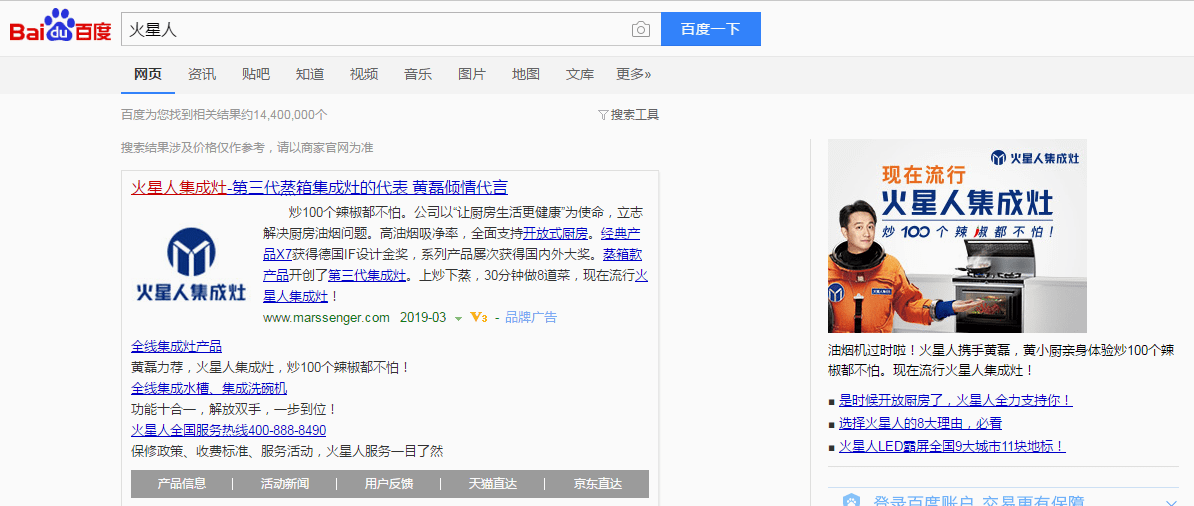Click 火星人全国服务热线400-888-8490 link
Viewport: 1194px width, 506px height.
228,430
